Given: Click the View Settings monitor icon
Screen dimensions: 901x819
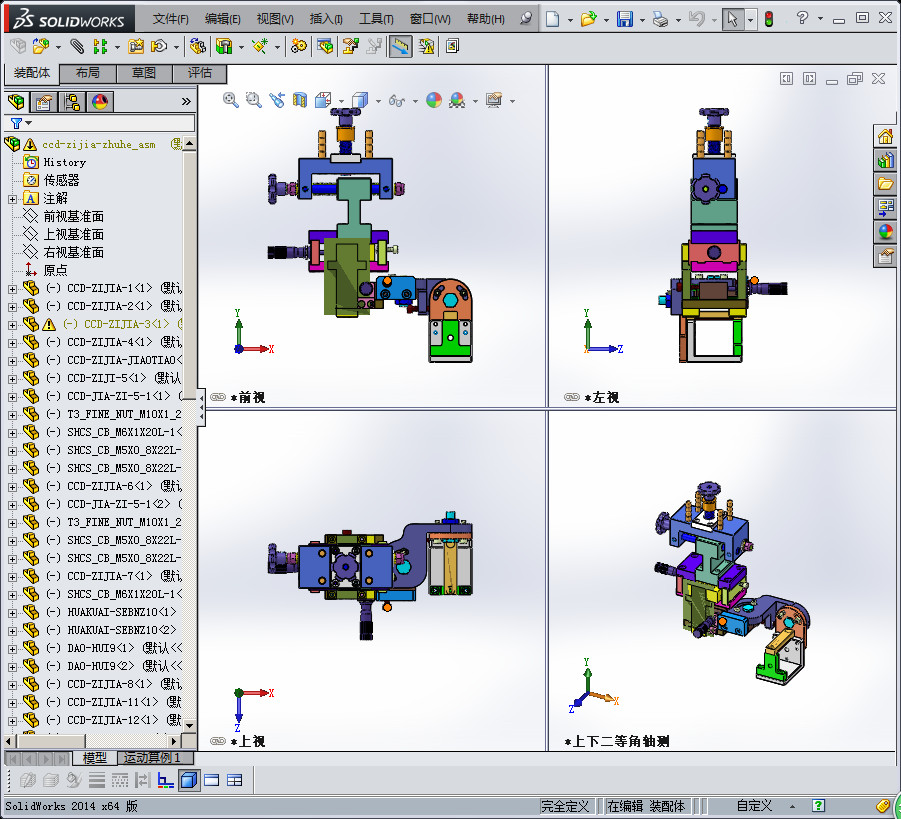Looking at the screenshot, I should coord(494,101).
